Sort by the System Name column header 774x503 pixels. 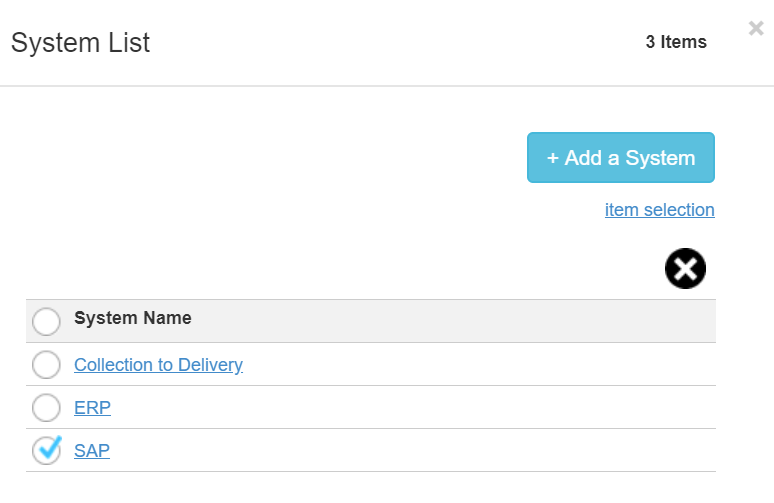pos(133,319)
